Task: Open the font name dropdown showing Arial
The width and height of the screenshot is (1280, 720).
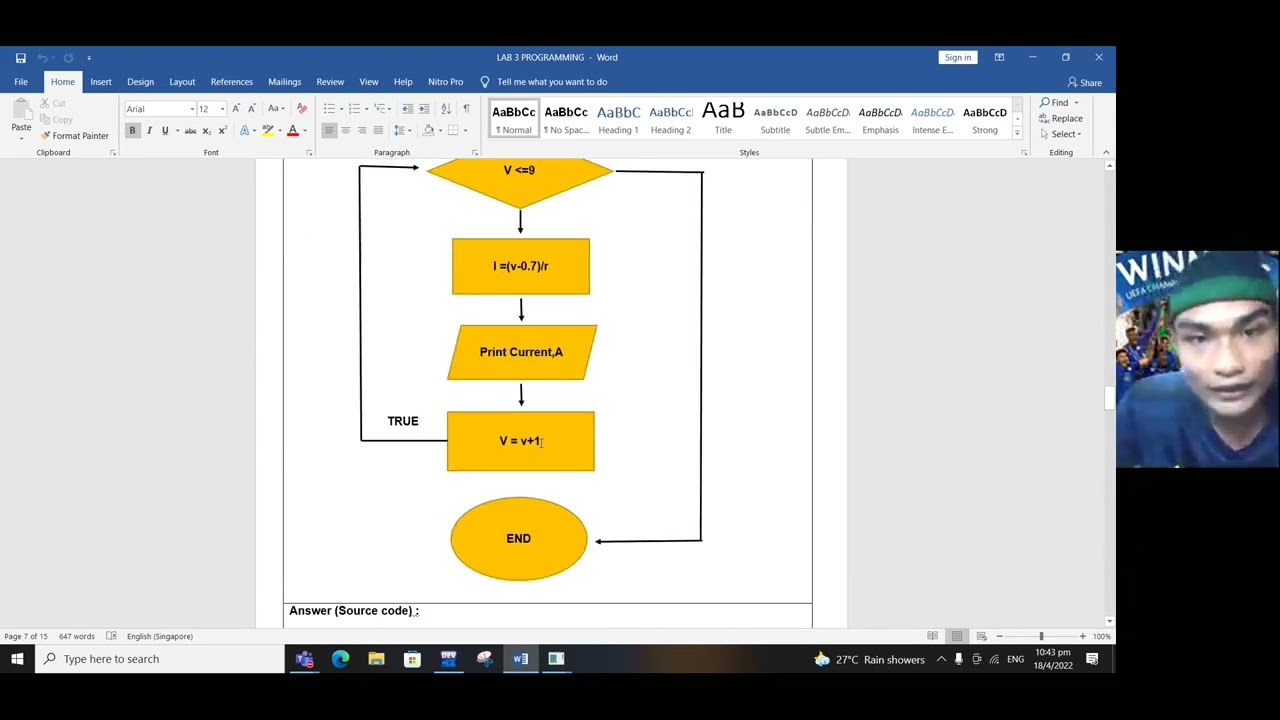Action: tap(192, 109)
